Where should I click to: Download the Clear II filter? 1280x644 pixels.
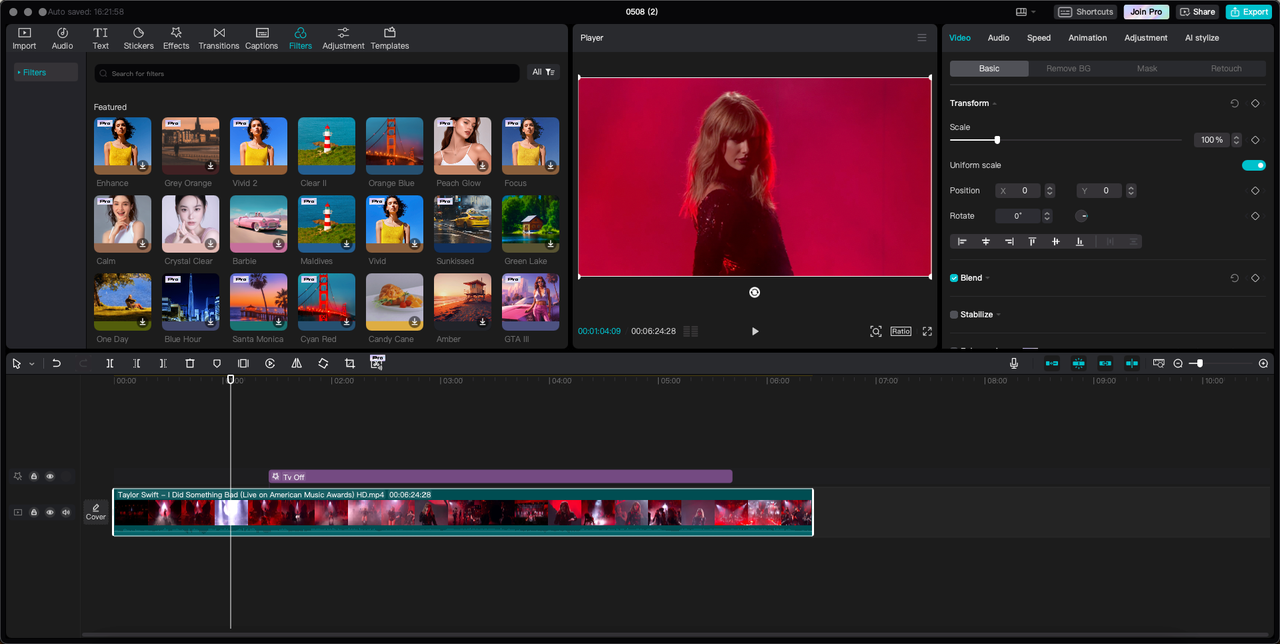click(347, 166)
